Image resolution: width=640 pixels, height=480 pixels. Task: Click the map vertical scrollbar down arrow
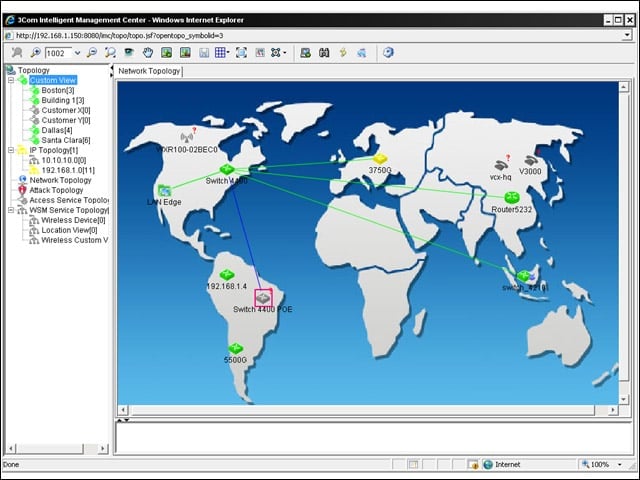(x=623, y=399)
